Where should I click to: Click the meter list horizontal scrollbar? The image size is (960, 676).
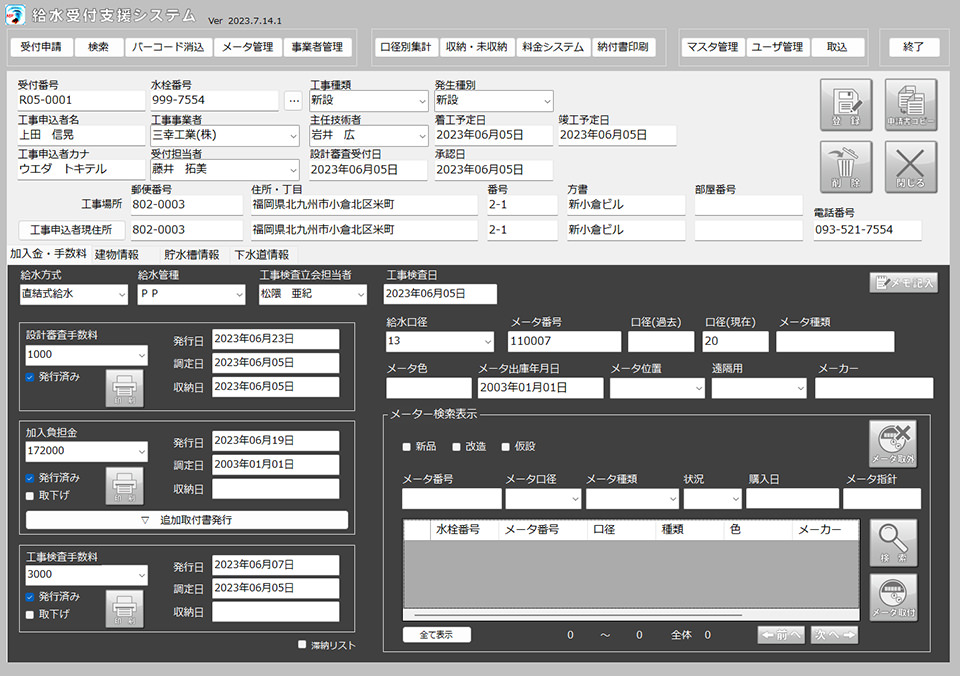(x=578, y=615)
